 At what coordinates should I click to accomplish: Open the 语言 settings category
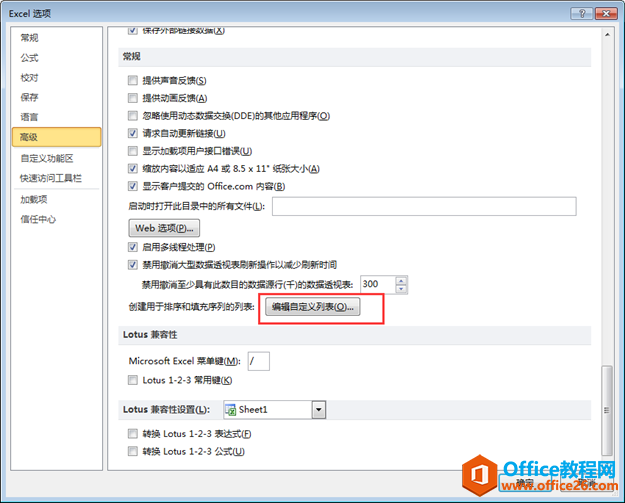[29, 117]
